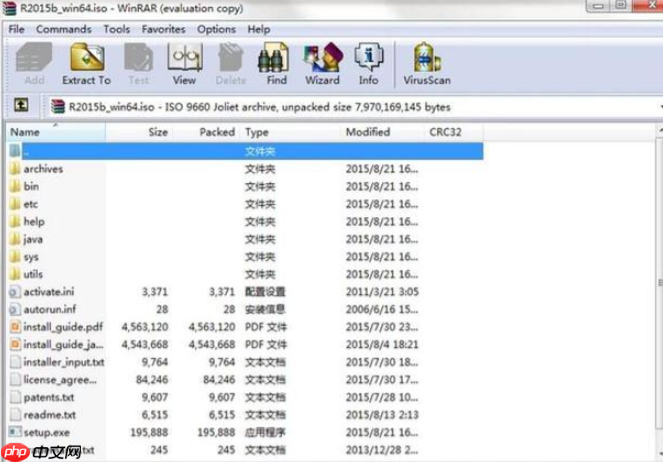663x462 pixels.
Task: Select the license_agree... file name
Action: point(60,380)
